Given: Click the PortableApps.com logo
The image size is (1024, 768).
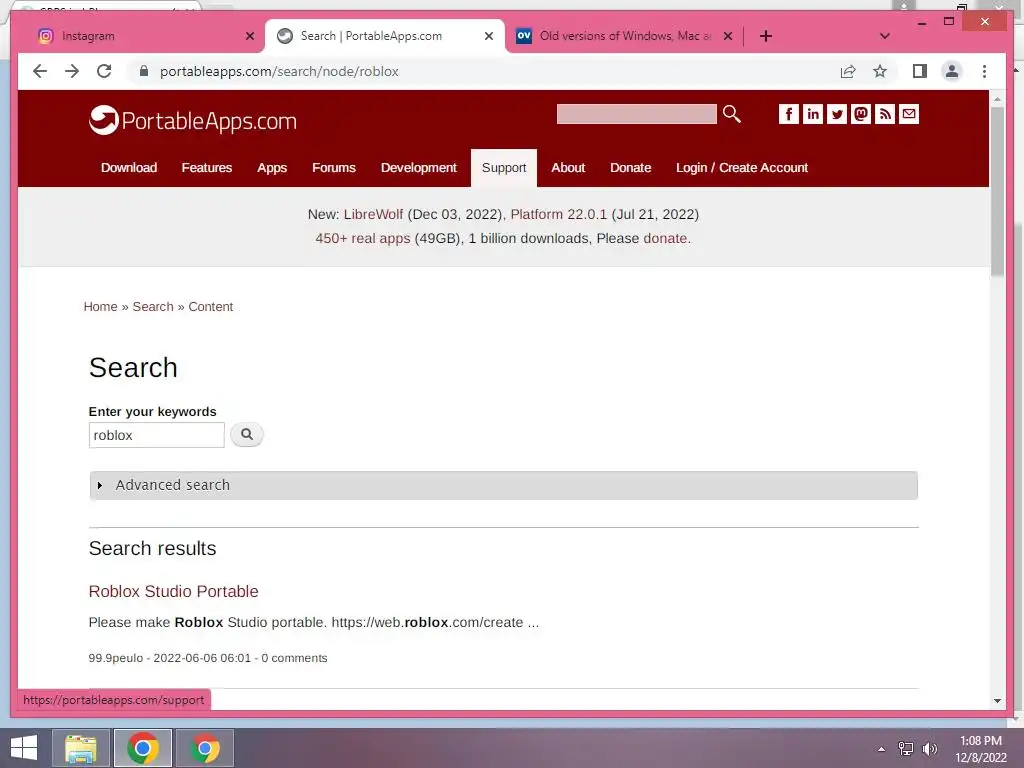Looking at the screenshot, I should click(x=193, y=120).
